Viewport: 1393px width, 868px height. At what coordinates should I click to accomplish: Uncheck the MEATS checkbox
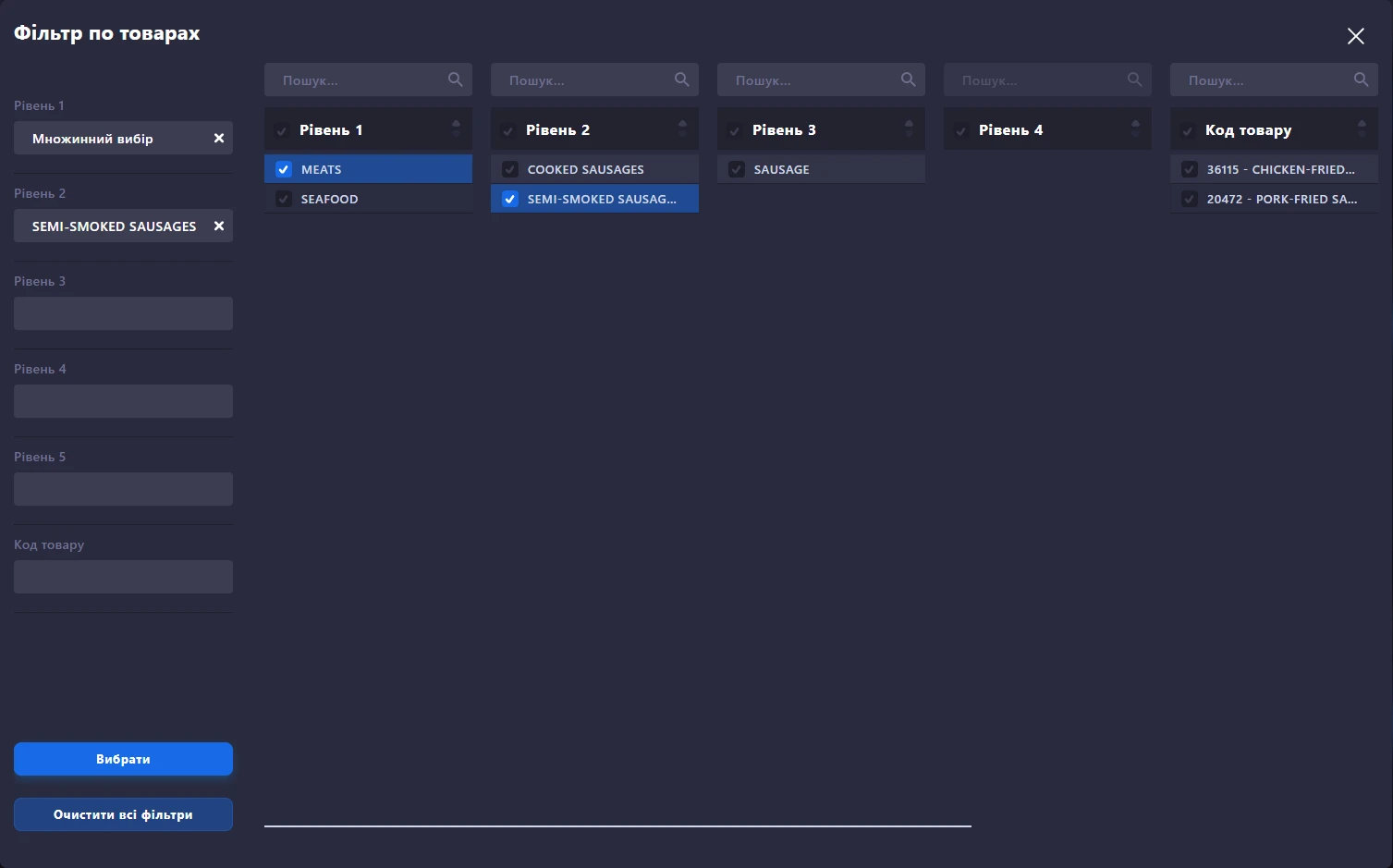click(284, 169)
